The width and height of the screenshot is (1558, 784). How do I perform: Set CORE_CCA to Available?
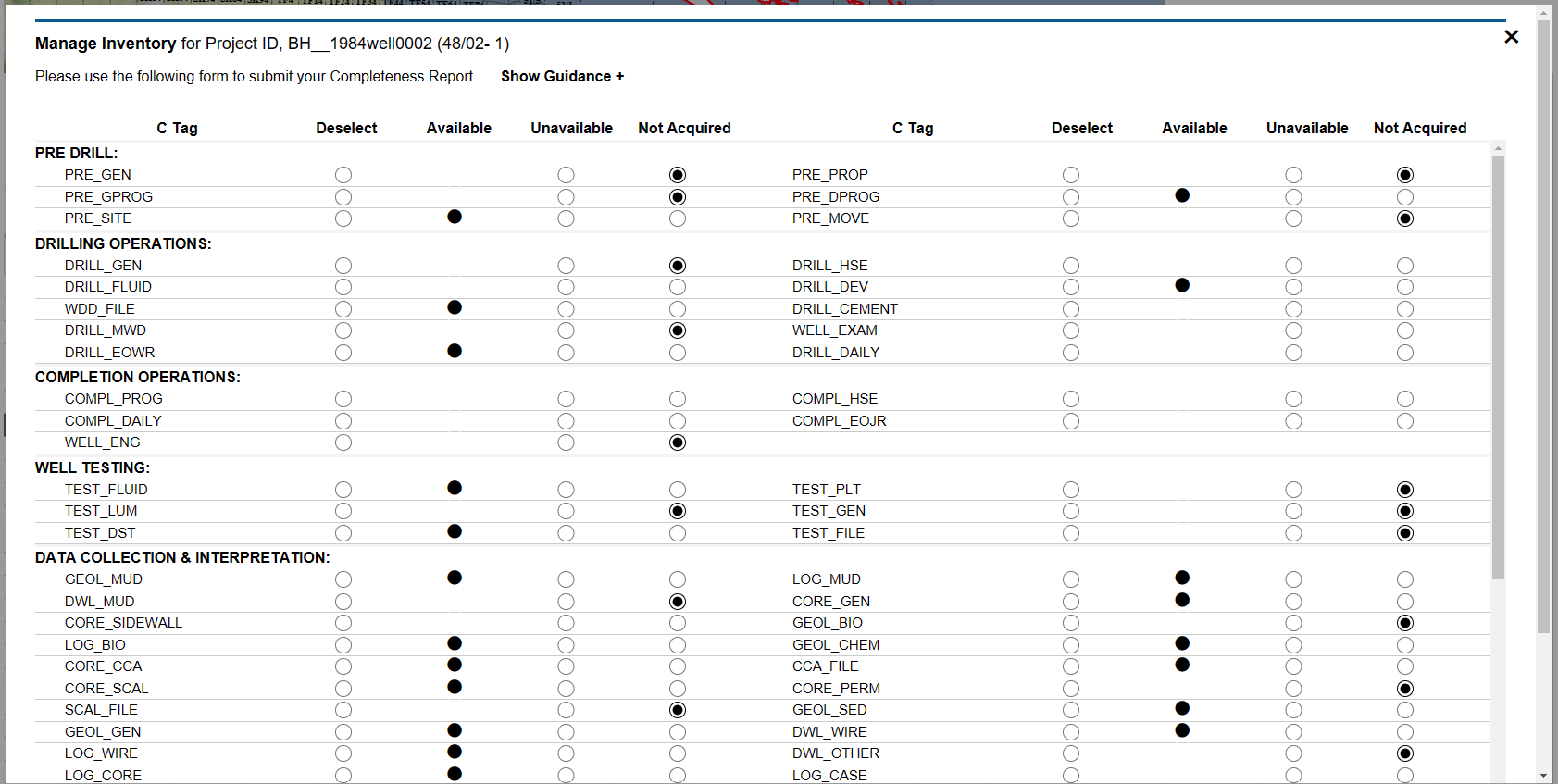(x=455, y=665)
